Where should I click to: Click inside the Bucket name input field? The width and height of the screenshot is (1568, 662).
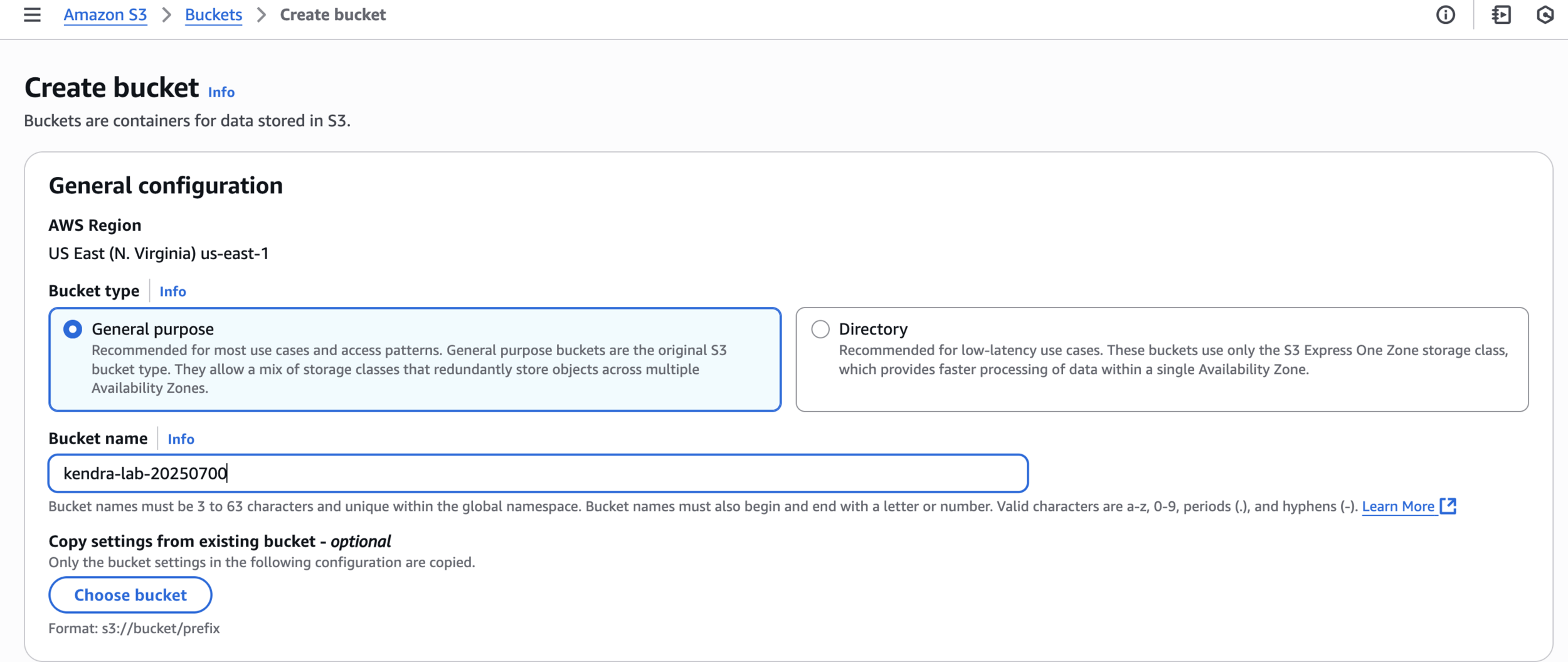point(538,473)
